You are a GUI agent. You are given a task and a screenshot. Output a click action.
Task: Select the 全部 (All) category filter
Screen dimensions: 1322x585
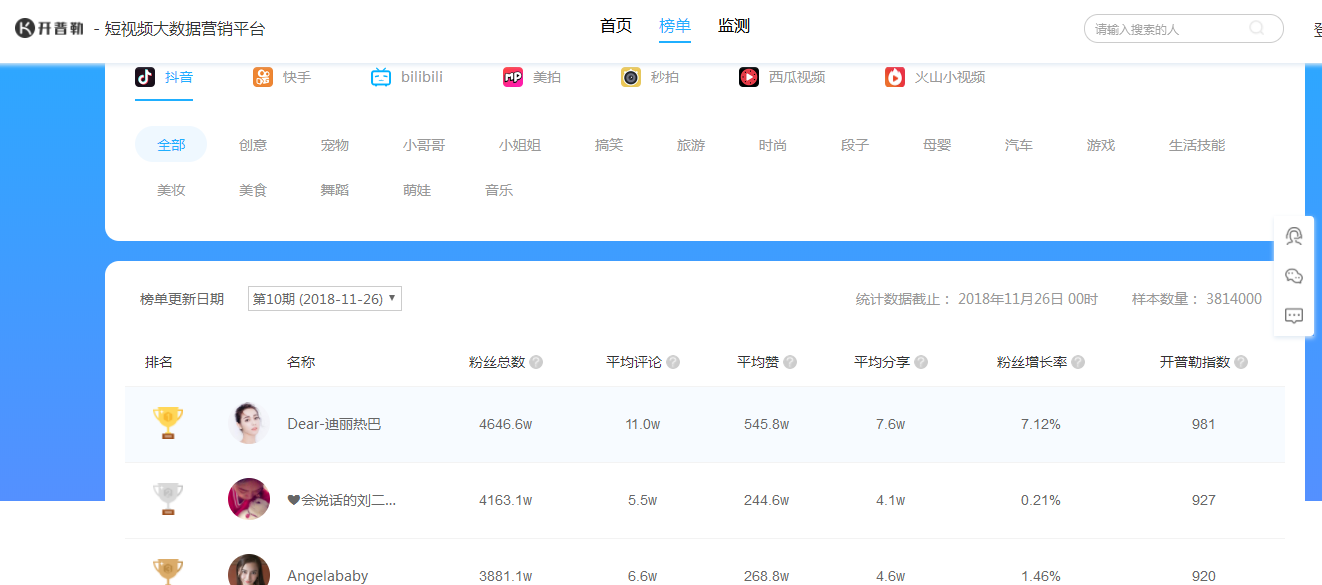[x=170, y=144]
